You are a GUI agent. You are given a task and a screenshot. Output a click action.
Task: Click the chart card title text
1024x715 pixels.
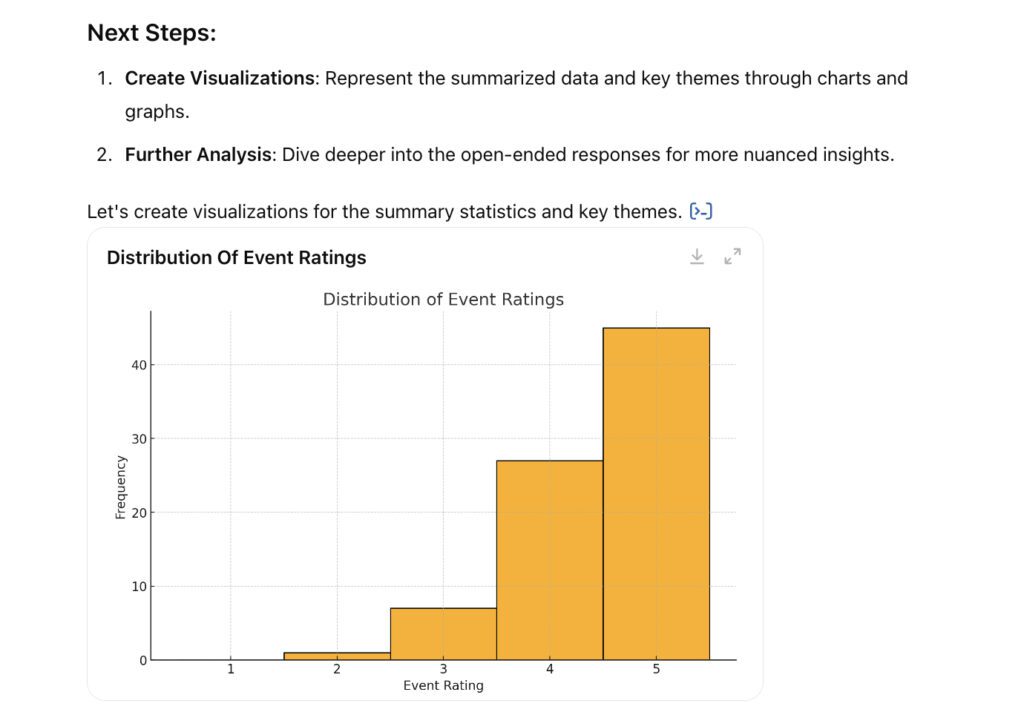236,257
